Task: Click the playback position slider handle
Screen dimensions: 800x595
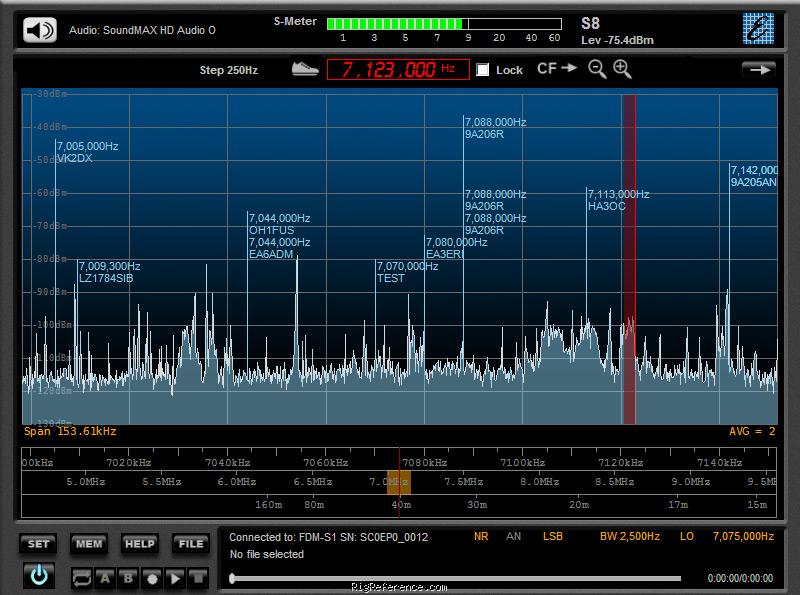Action: (232, 578)
